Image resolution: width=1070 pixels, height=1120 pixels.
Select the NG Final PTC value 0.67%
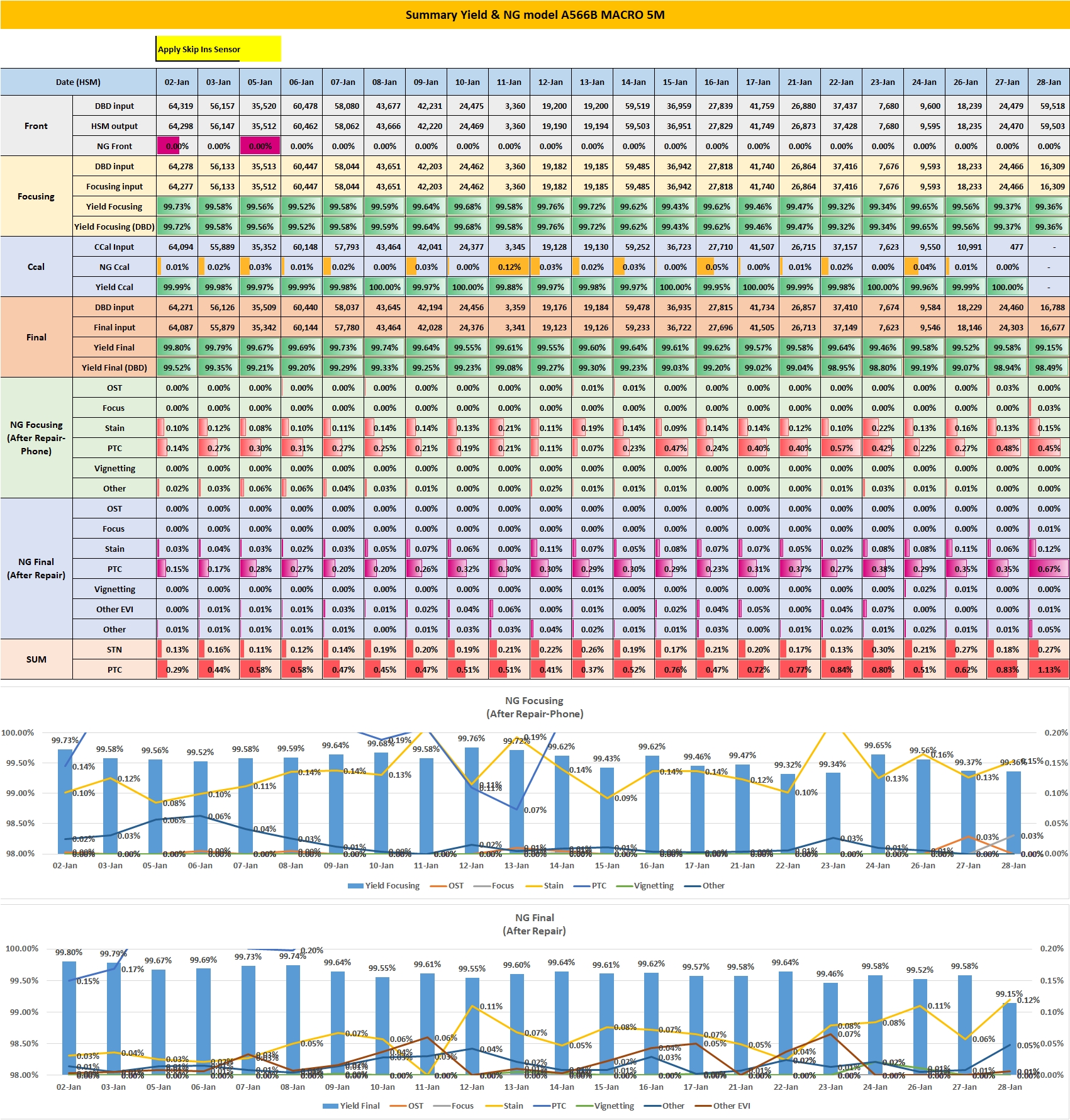[x=1049, y=569]
